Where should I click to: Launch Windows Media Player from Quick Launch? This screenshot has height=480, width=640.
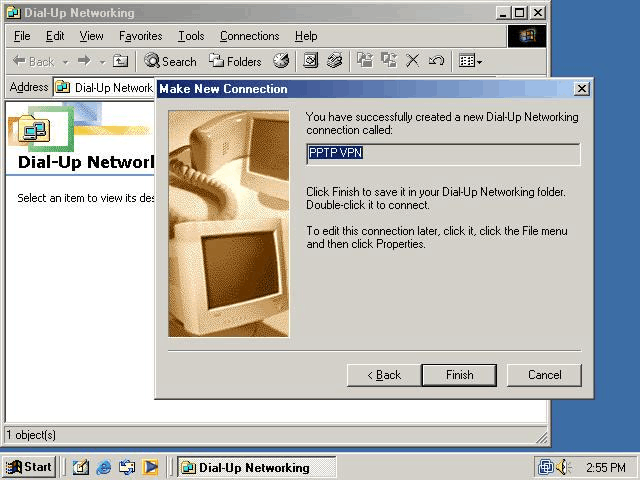150,467
